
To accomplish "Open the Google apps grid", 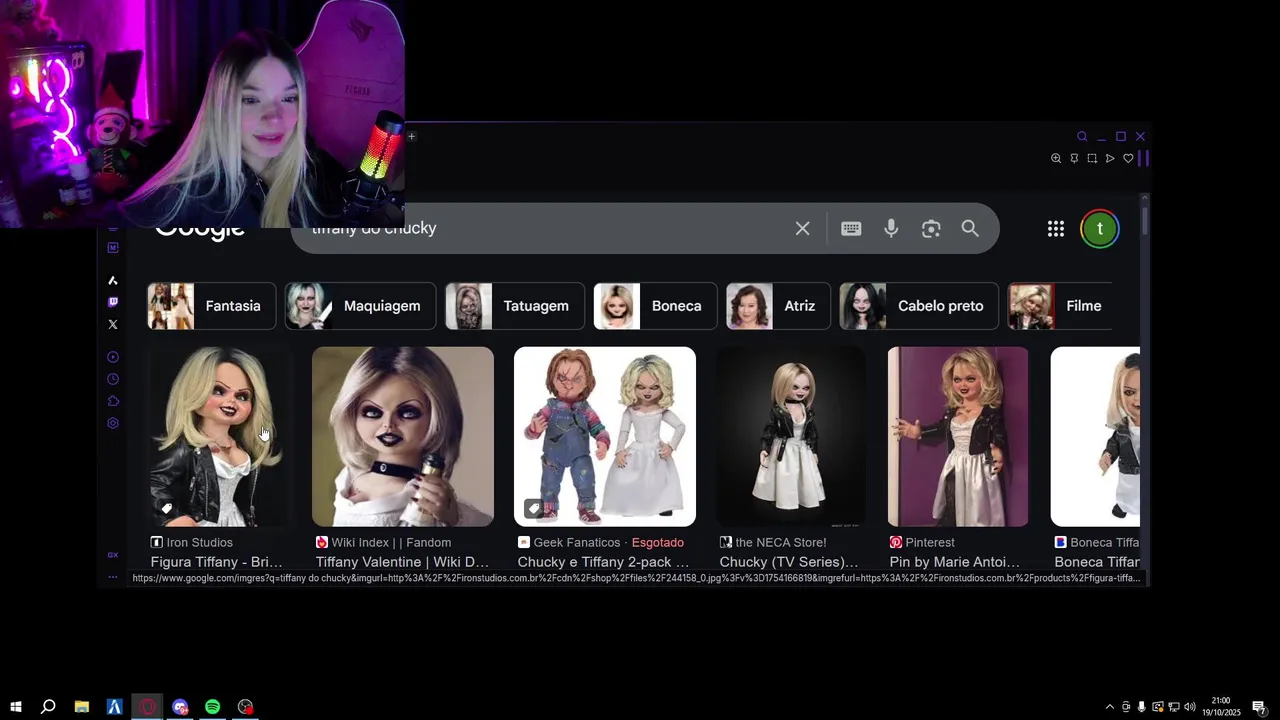I will (1055, 229).
